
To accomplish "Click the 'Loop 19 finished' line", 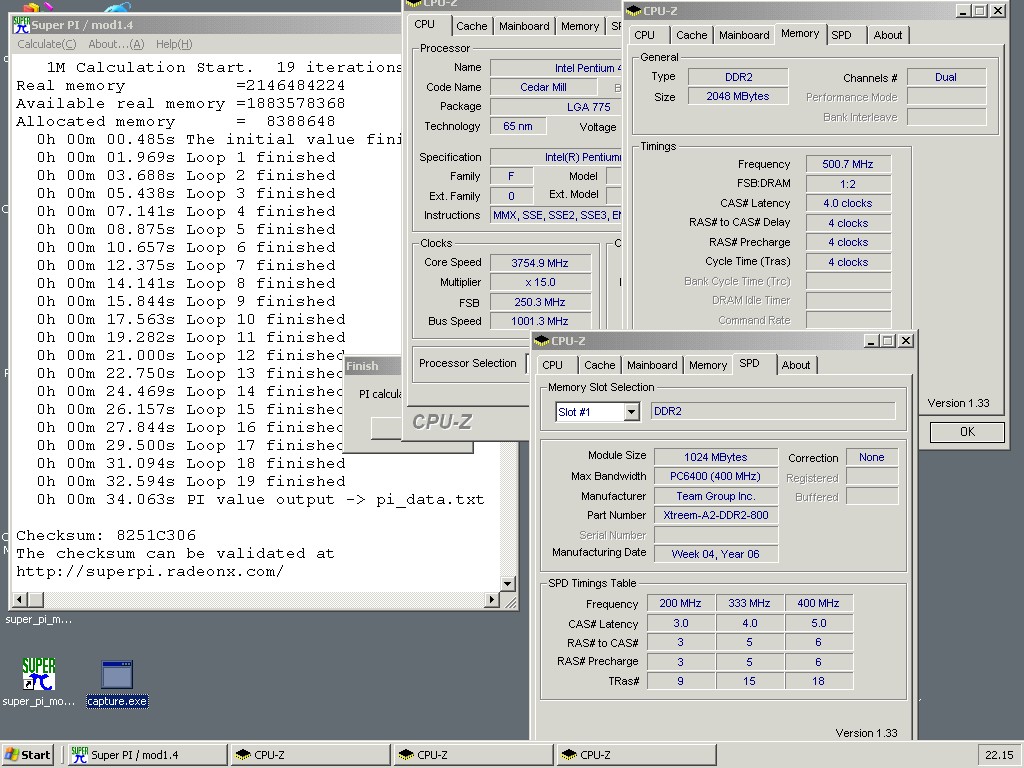I will click(191, 481).
